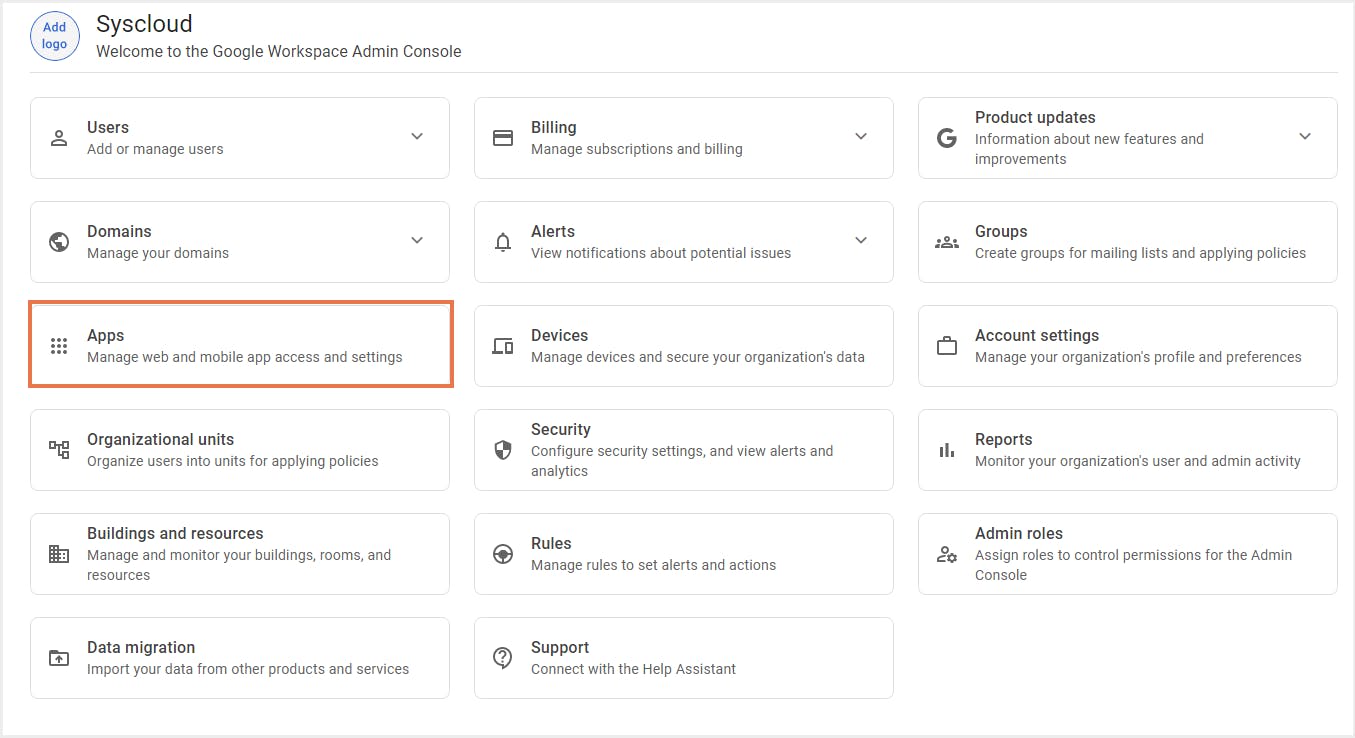Click 'Manage your domains' text
Viewport: 1355px width, 738px height.
click(x=158, y=253)
